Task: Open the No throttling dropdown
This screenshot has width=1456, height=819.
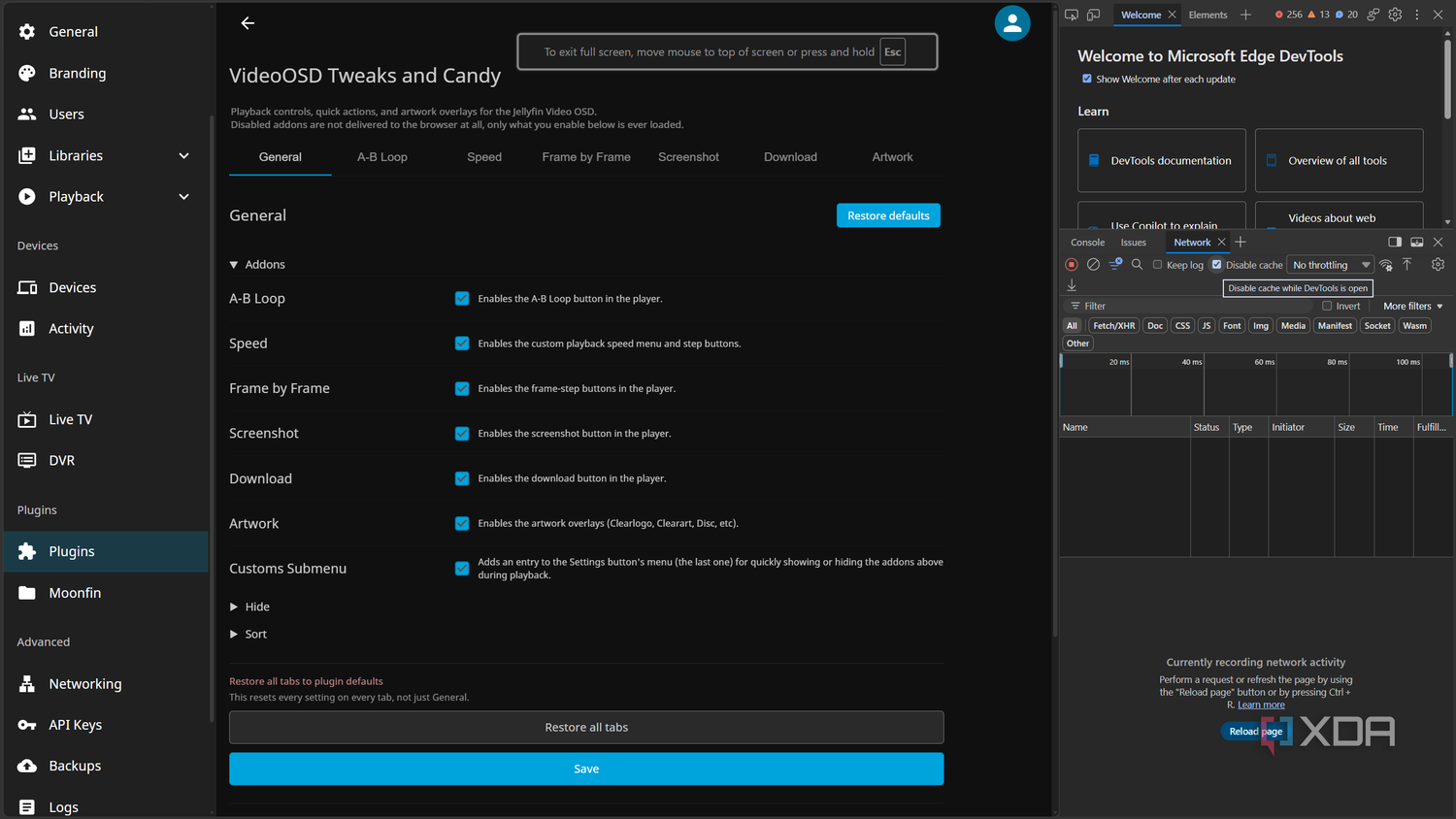Action: [1331, 265]
